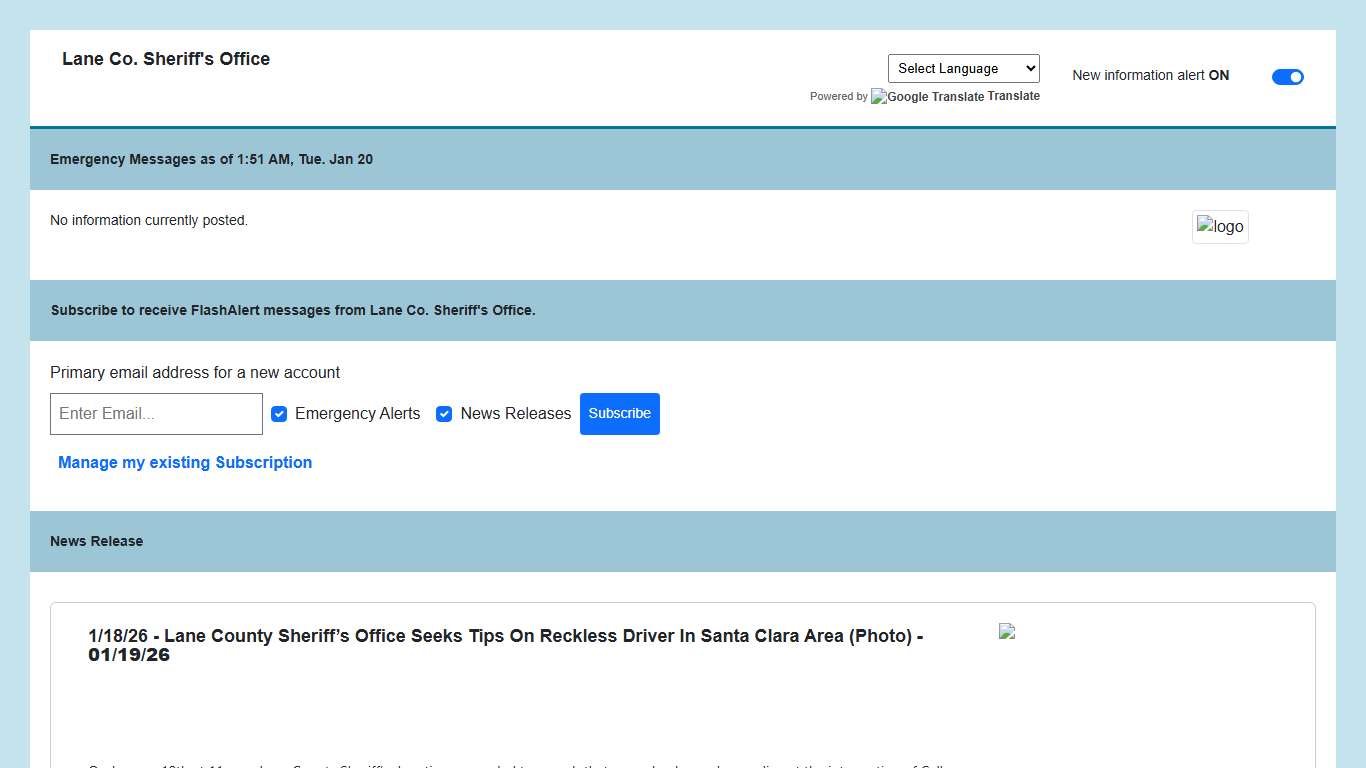This screenshot has width=1366, height=768.
Task: Click the Emergency Messages section header
Action: [x=211, y=160]
